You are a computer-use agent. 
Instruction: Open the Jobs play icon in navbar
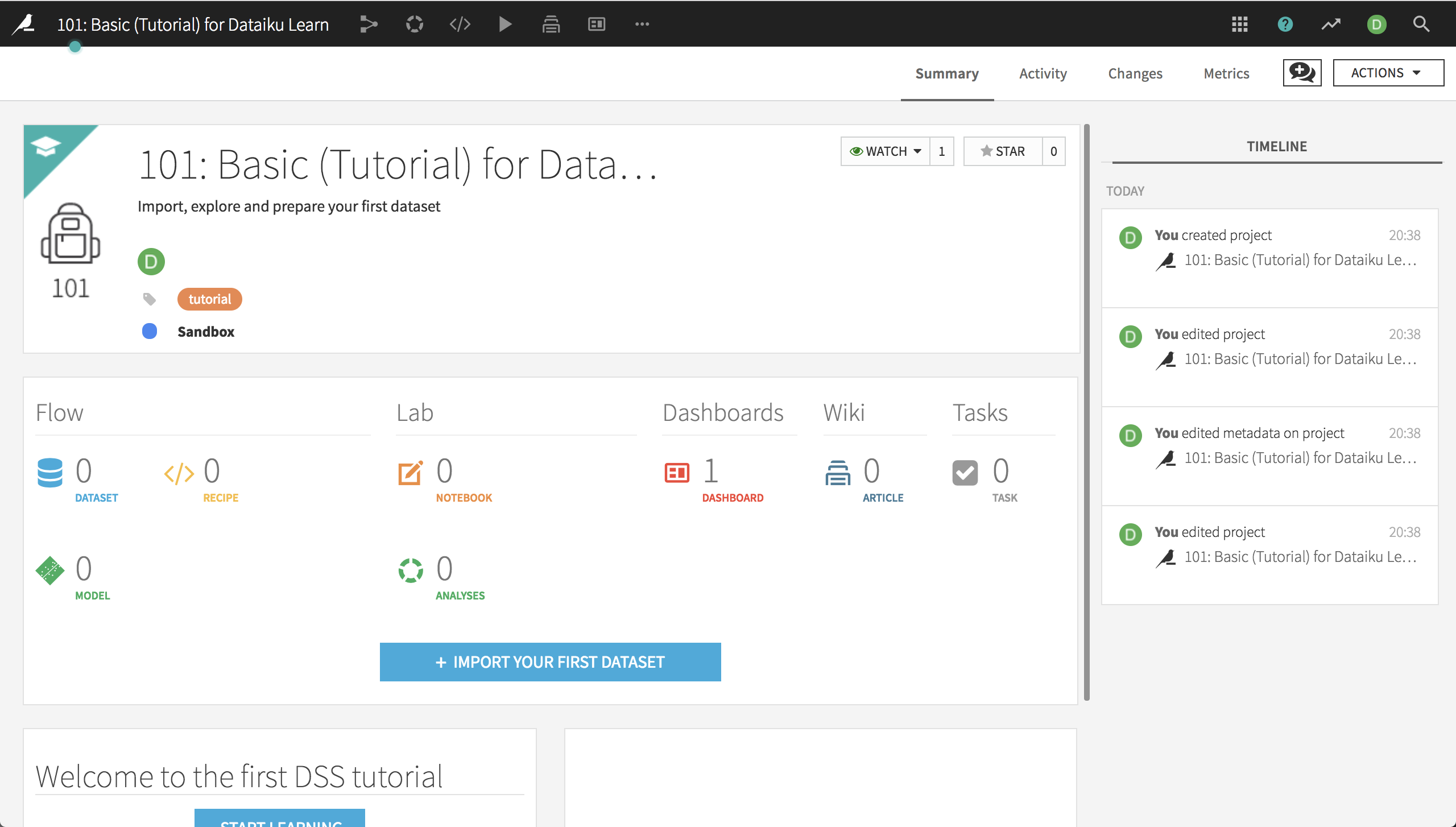point(505,24)
